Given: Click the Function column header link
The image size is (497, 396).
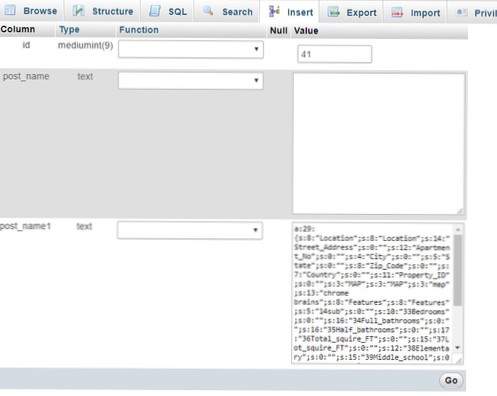Looking at the screenshot, I should coord(139,30).
